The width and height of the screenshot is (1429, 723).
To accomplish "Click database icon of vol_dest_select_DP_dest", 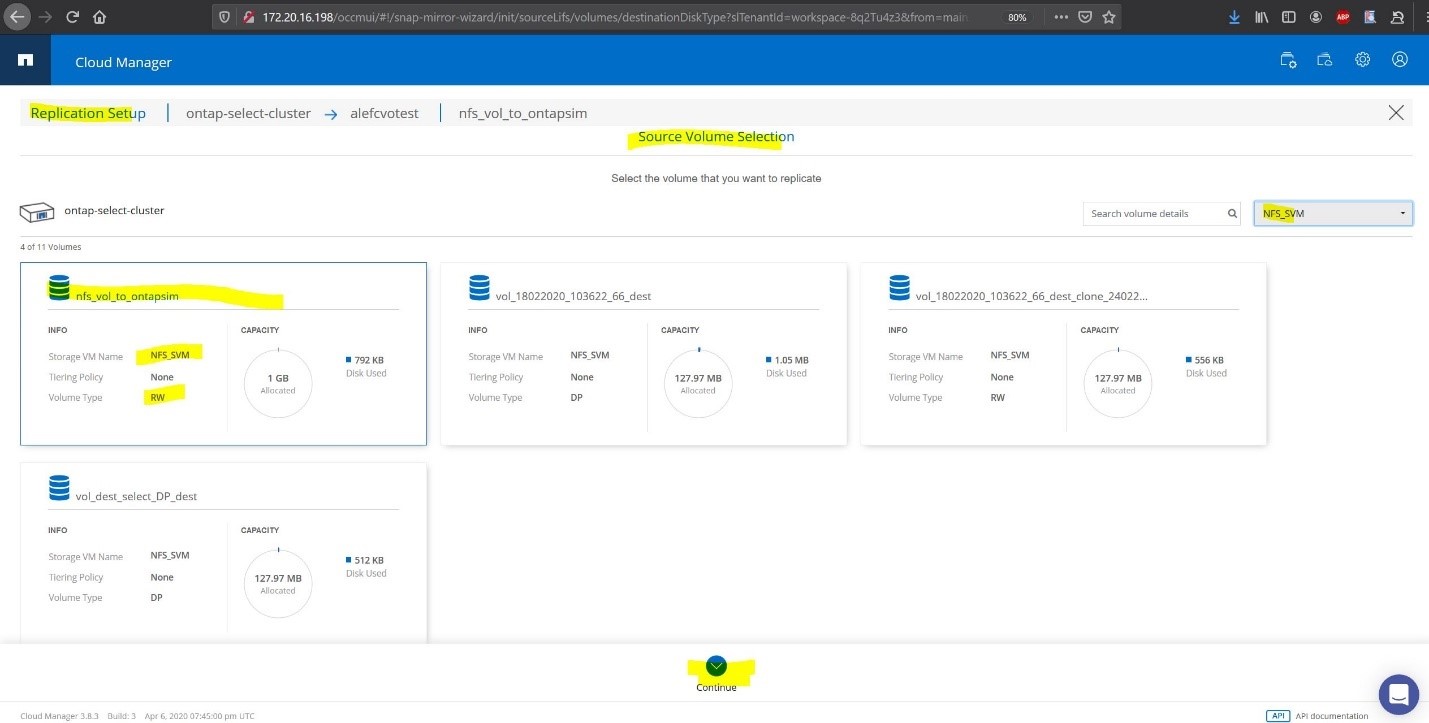I will pyautogui.click(x=59, y=489).
